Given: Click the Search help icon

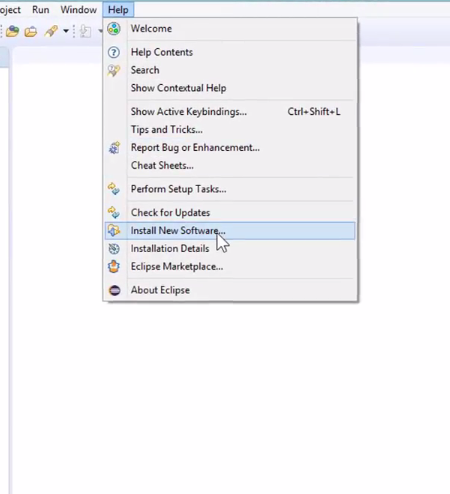Looking at the screenshot, I should (x=114, y=70).
